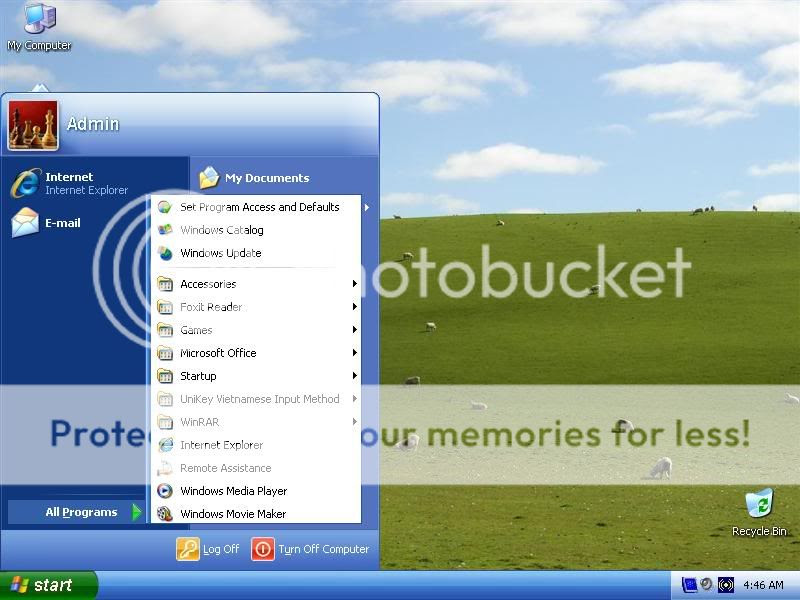Click Internet Explorer text in programs list

221,445
